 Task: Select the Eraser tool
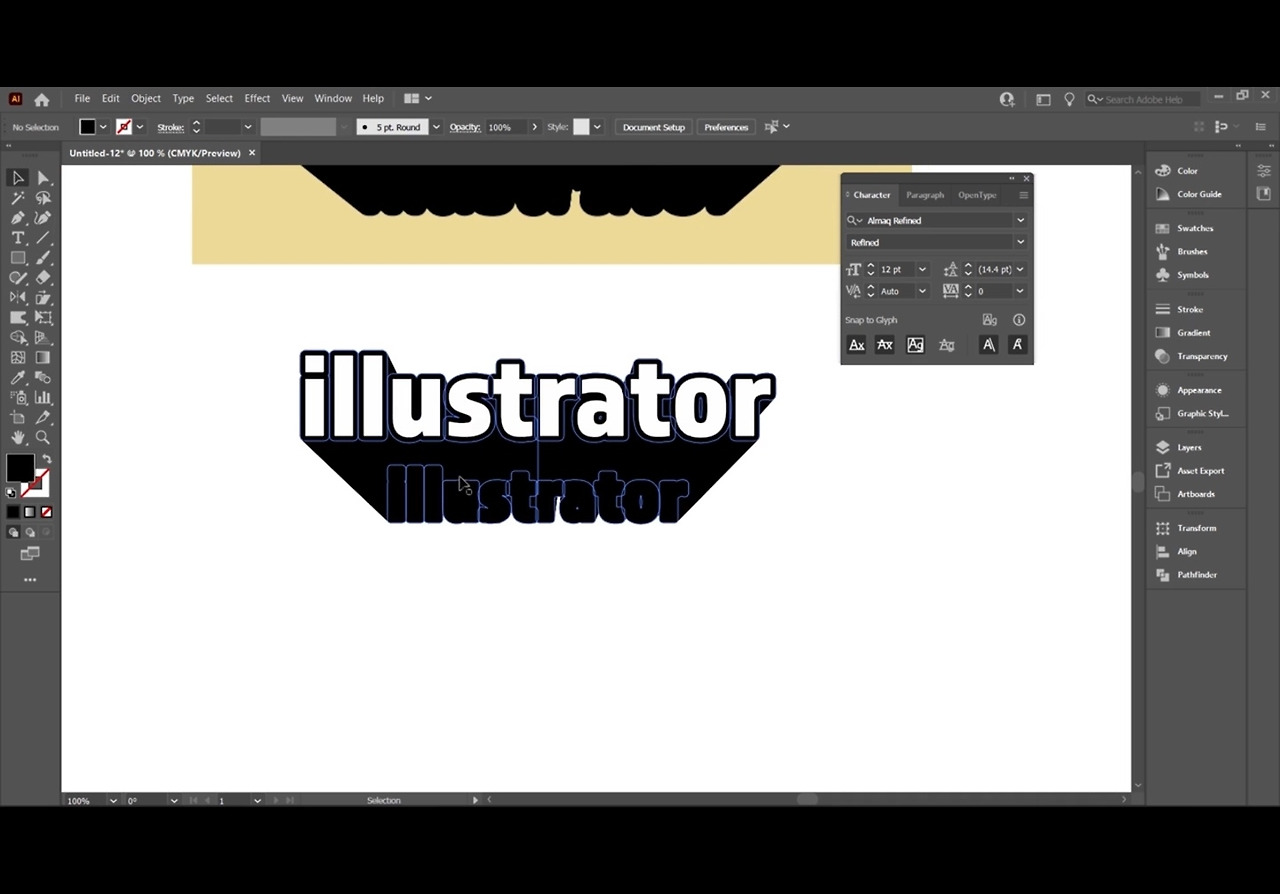tap(43, 278)
